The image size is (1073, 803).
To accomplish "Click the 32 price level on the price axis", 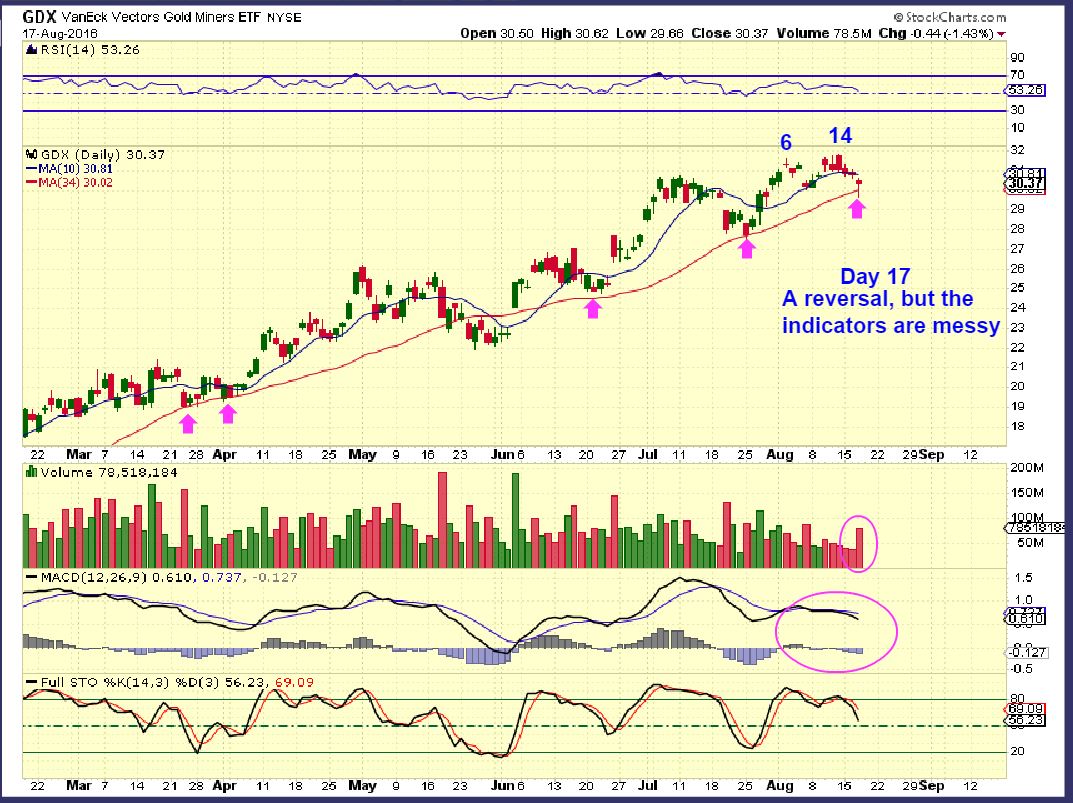I will pyautogui.click(x=1017, y=149).
